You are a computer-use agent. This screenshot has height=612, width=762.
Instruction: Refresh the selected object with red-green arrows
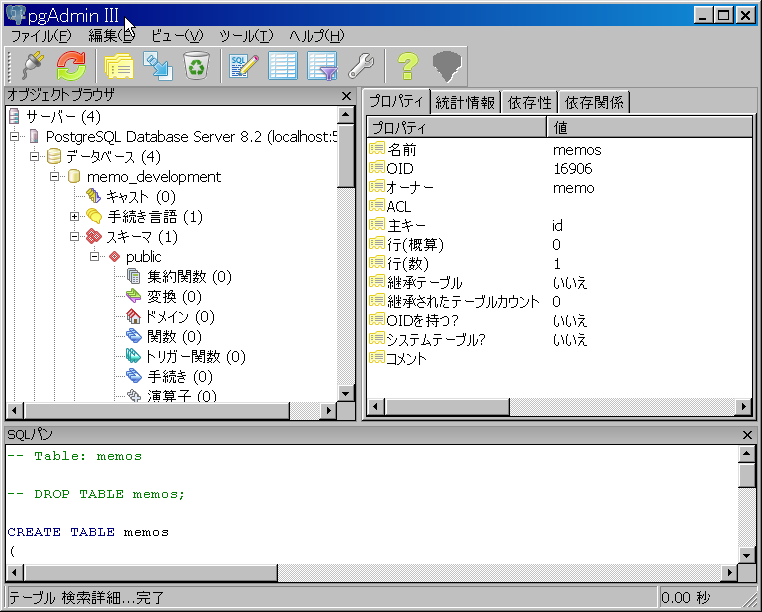pyautogui.click(x=71, y=66)
